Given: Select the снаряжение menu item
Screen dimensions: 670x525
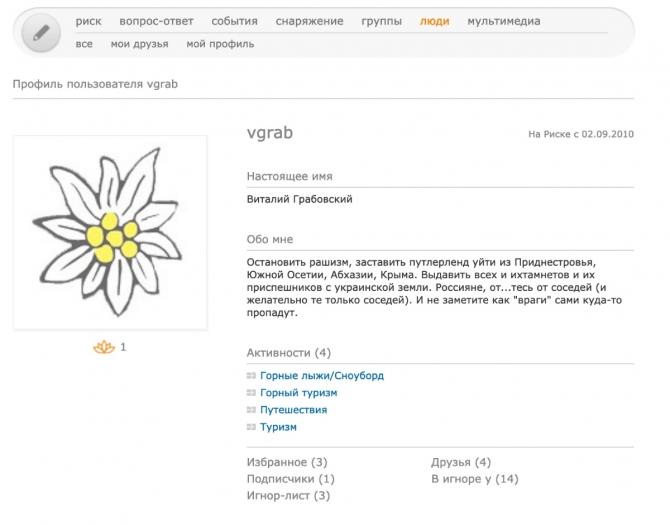Looking at the screenshot, I should (x=309, y=21).
